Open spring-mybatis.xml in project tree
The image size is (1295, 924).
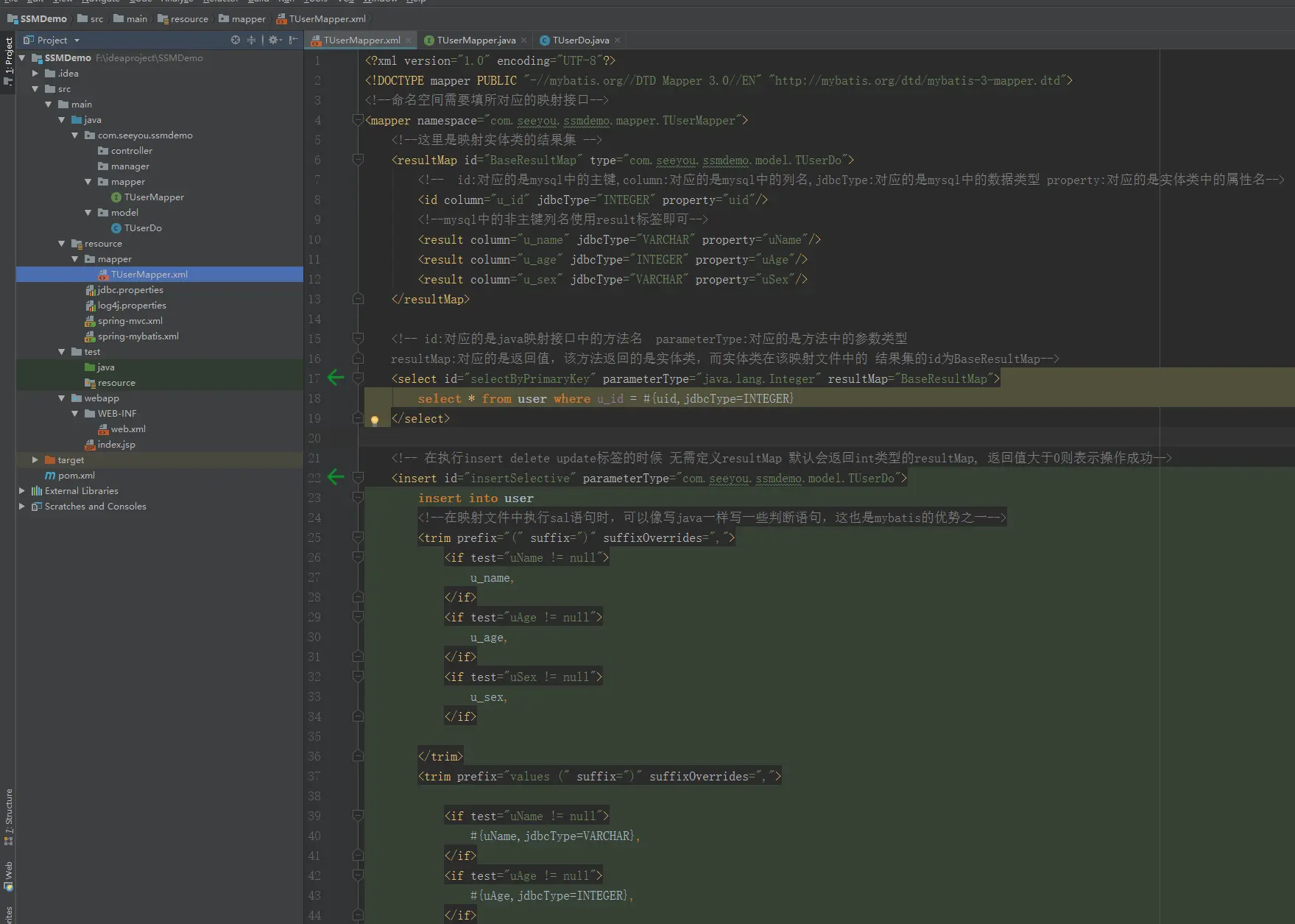tap(138, 336)
